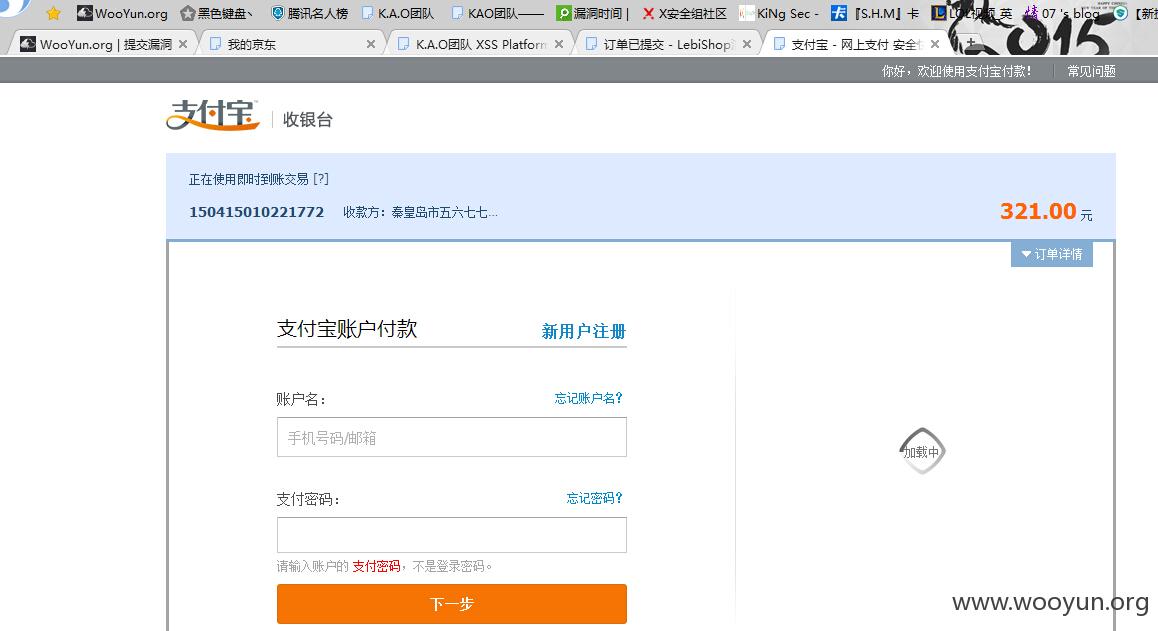Click the 支付宝 Alipay logo
Screen dimensions: 1158x631
[x=213, y=115]
